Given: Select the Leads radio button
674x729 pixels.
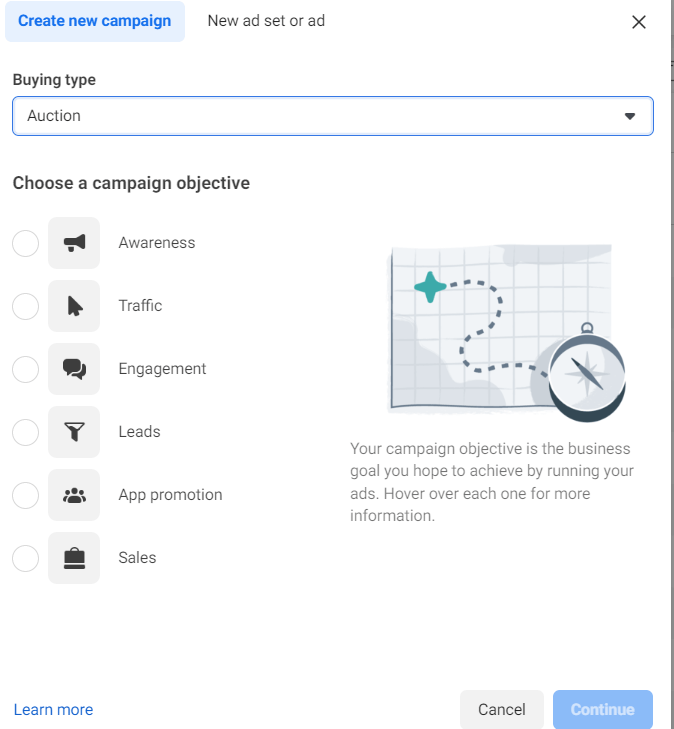Looking at the screenshot, I should coord(25,432).
